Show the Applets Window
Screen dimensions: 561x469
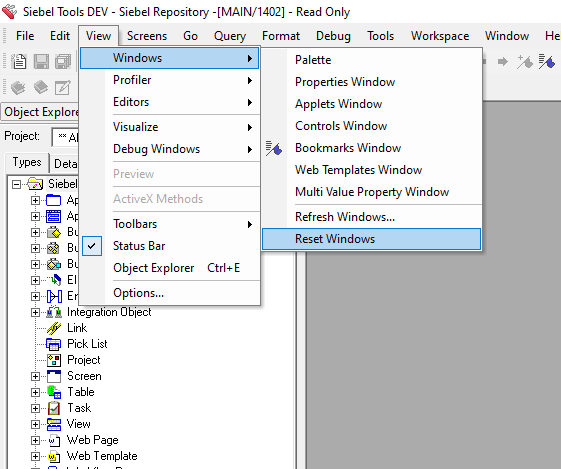coord(371,104)
